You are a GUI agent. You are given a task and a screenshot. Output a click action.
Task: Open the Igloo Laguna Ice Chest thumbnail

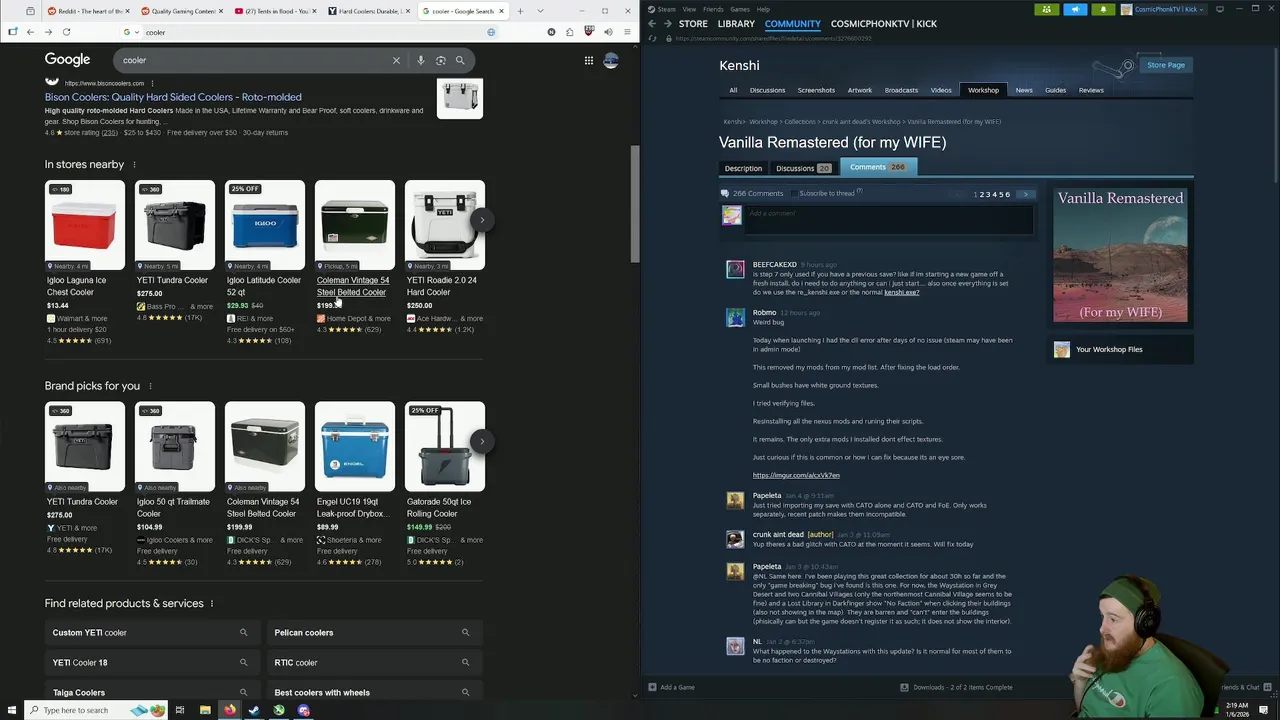pyautogui.click(x=85, y=225)
